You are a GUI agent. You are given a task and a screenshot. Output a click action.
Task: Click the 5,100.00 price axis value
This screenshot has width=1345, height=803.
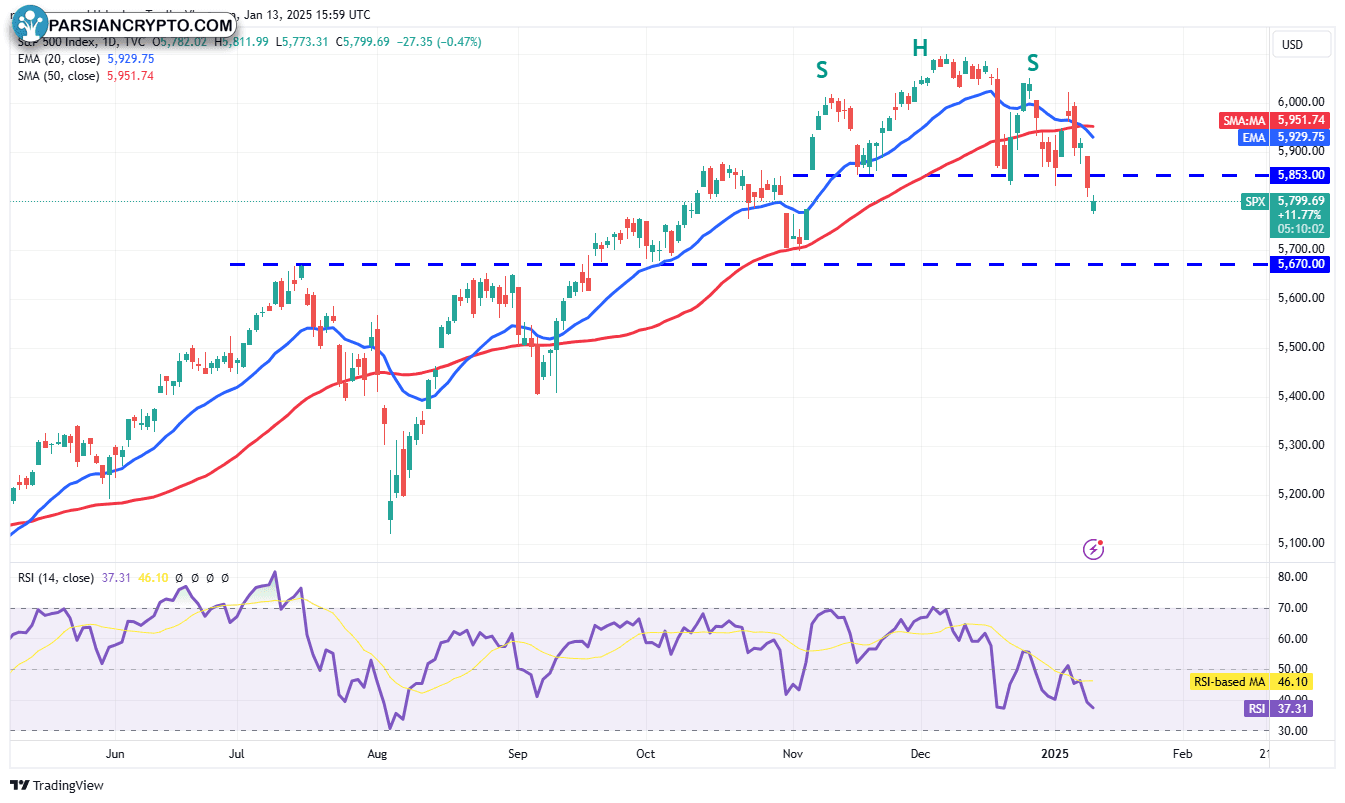point(1301,543)
